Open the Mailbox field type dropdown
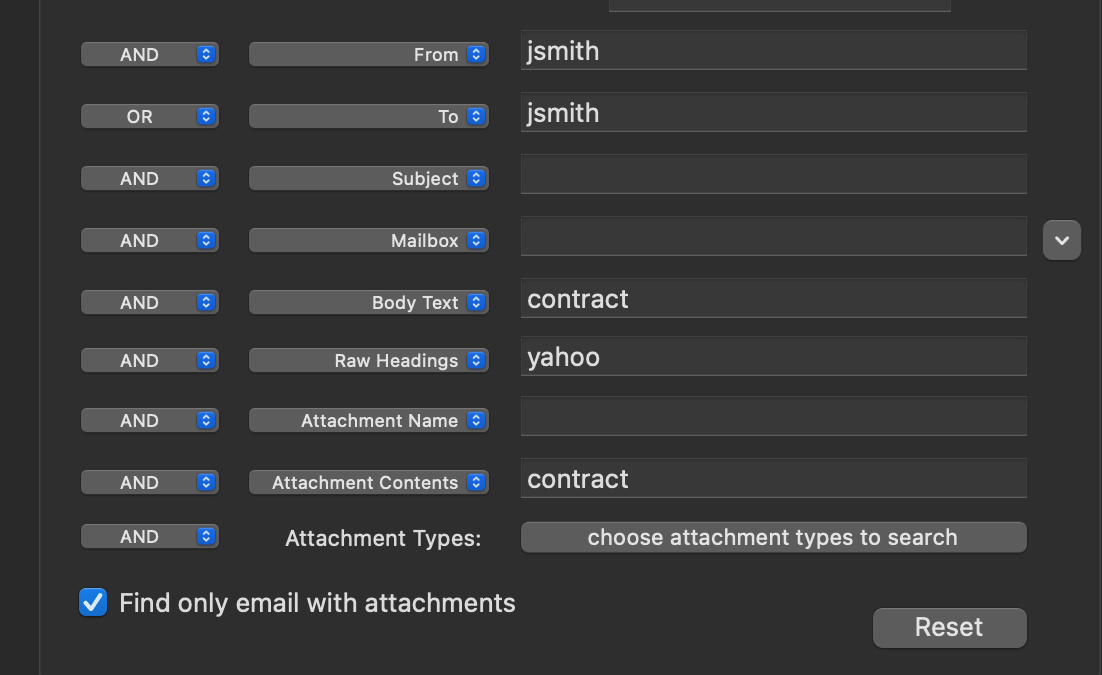Image resolution: width=1102 pixels, height=675 pixels. pos(368,241)
